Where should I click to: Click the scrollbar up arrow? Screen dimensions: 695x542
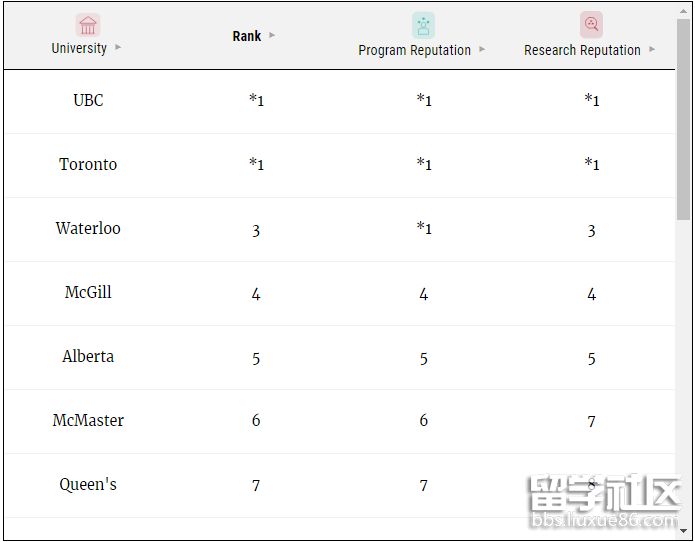(683, 11)
